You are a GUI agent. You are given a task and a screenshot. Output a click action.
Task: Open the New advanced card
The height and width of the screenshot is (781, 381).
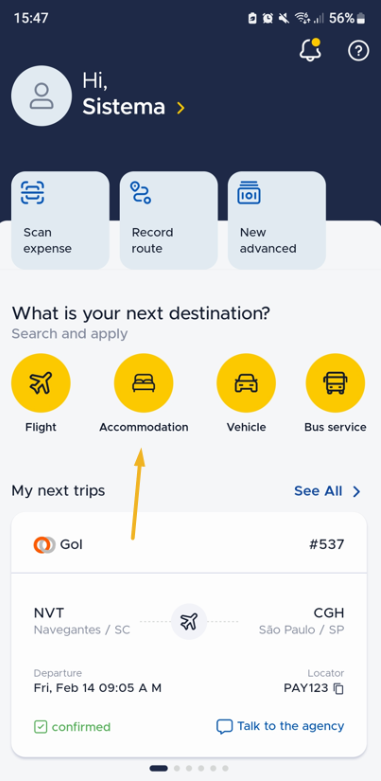coord(277,220)
